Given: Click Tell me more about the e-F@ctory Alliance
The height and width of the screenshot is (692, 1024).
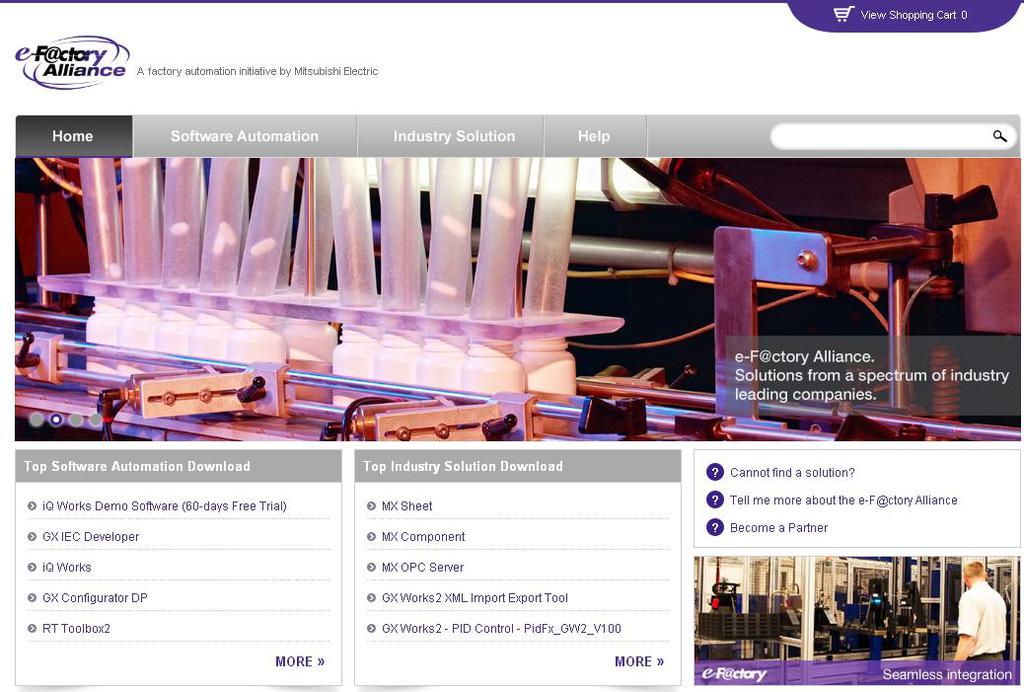Looking at the screenshot, I should 844,500.
